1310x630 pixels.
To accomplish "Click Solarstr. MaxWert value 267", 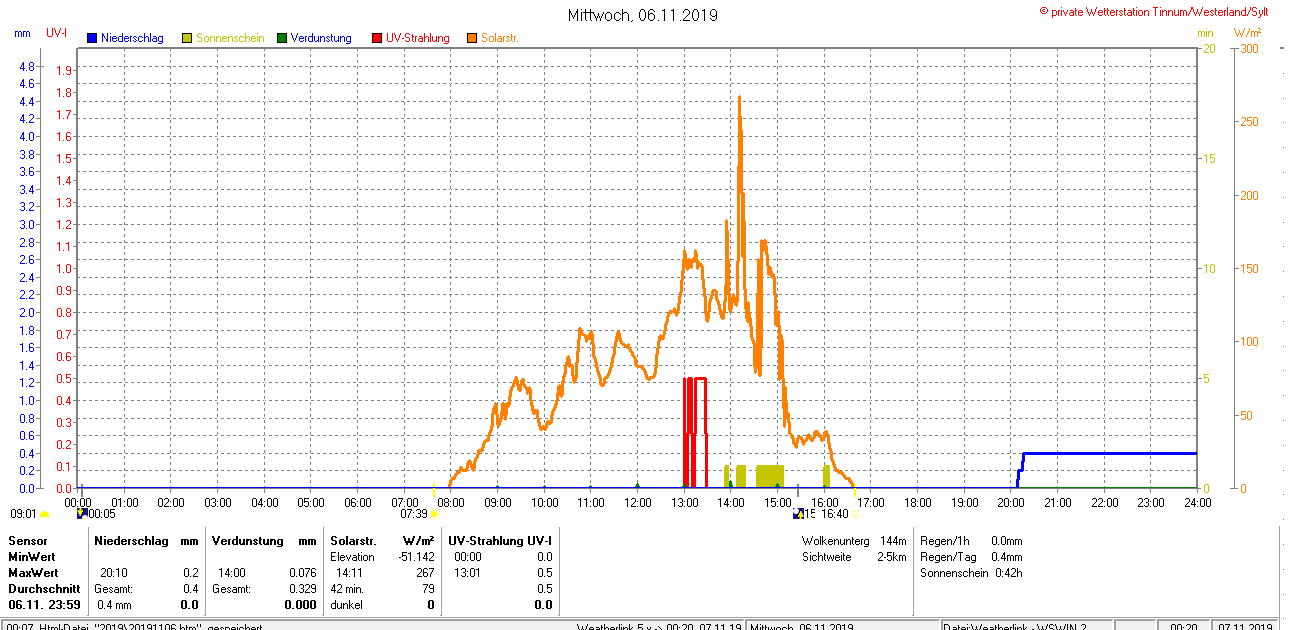I will (x=425, y=573).
